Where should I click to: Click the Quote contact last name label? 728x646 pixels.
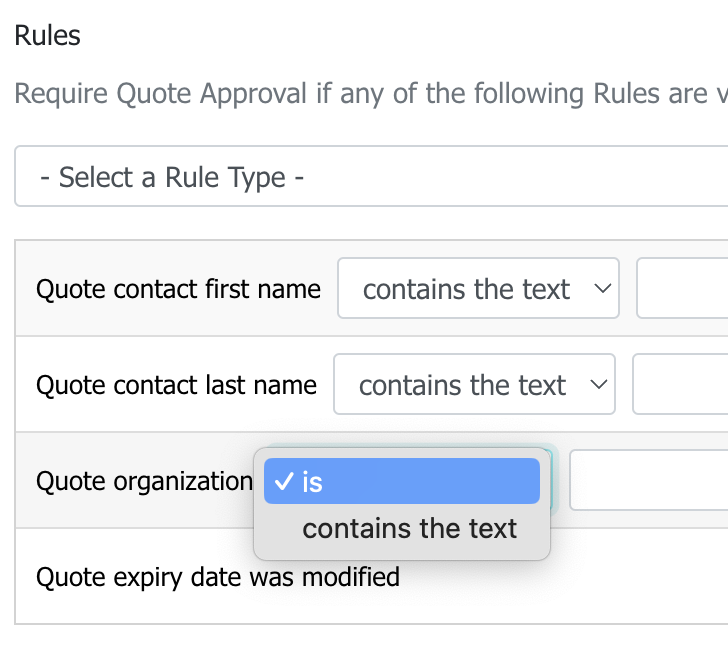coord(176,385)
